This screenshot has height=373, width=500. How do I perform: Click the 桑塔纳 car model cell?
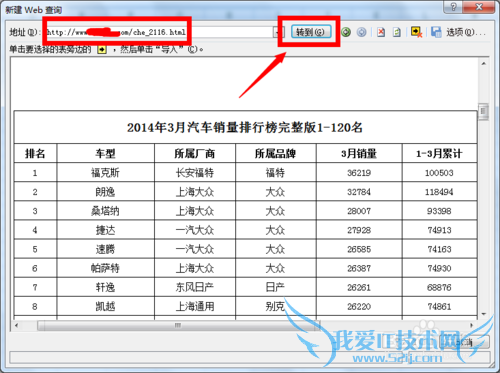[105, 211]
